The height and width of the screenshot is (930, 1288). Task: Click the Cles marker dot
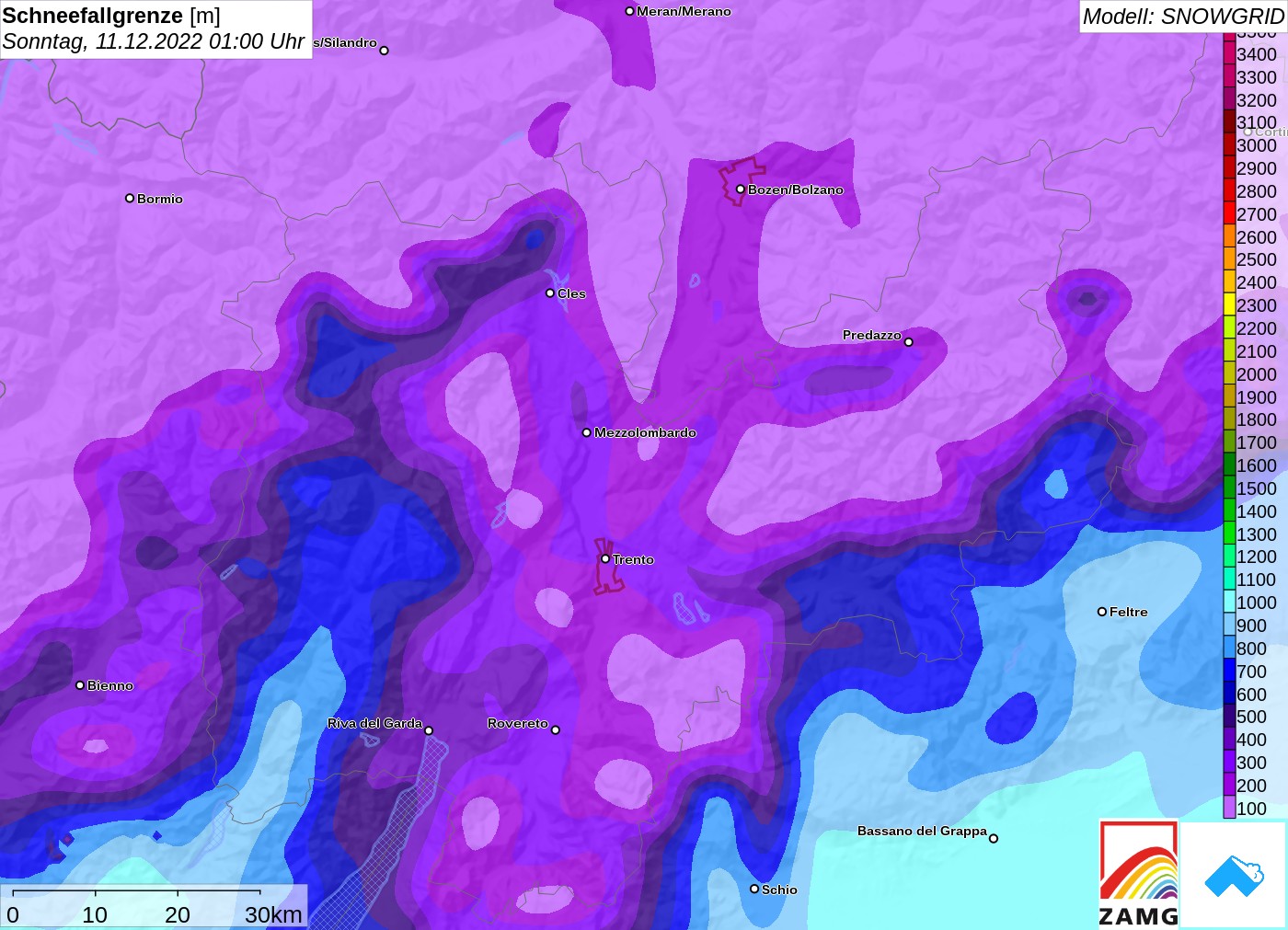[x=550, y=293]
